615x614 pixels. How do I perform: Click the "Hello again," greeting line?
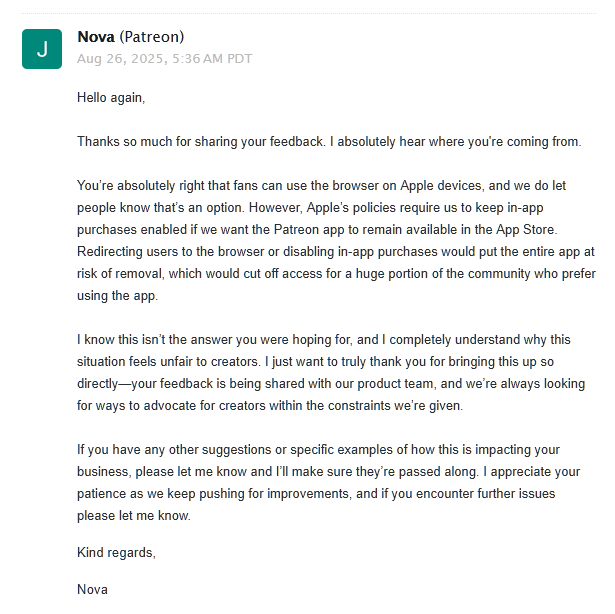(x=111, y=98)
